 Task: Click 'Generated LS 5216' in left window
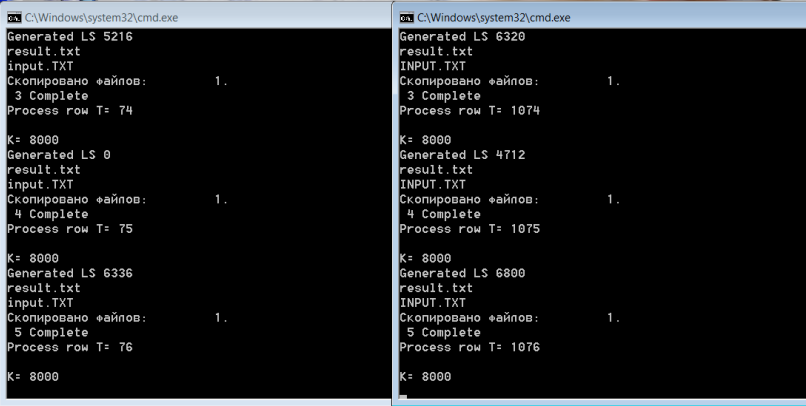(x=70, y=36)
